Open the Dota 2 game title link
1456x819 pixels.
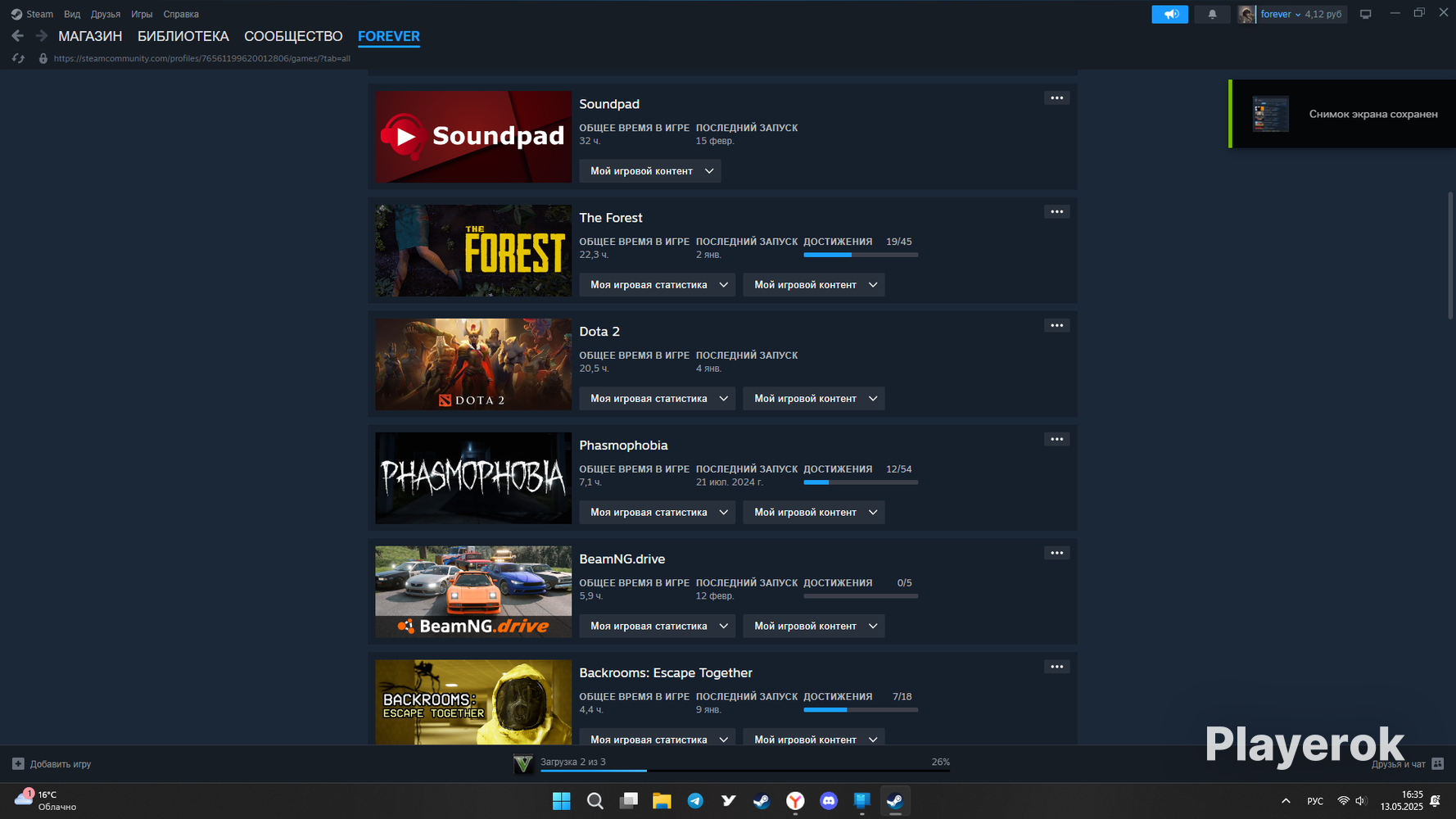pyautogui.click(x=599, y=332)
